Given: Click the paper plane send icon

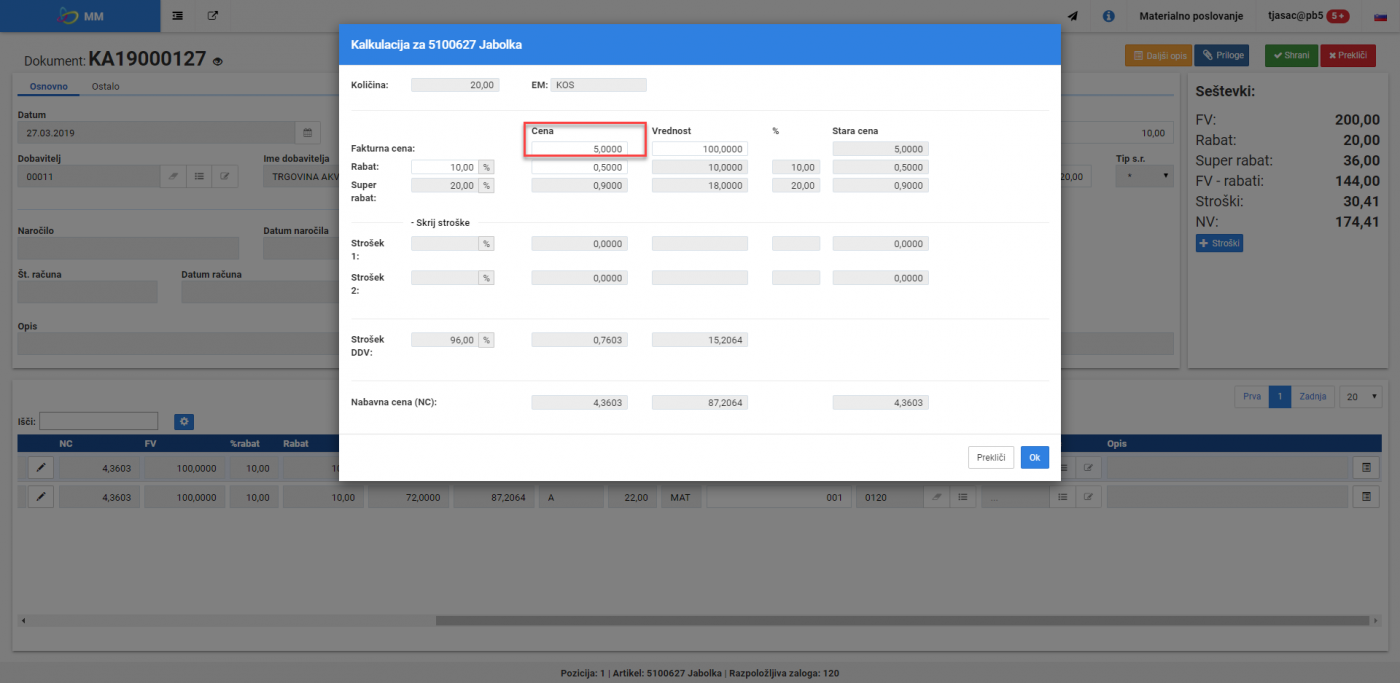Looking at the screenshot, I should coord(1073,16).
